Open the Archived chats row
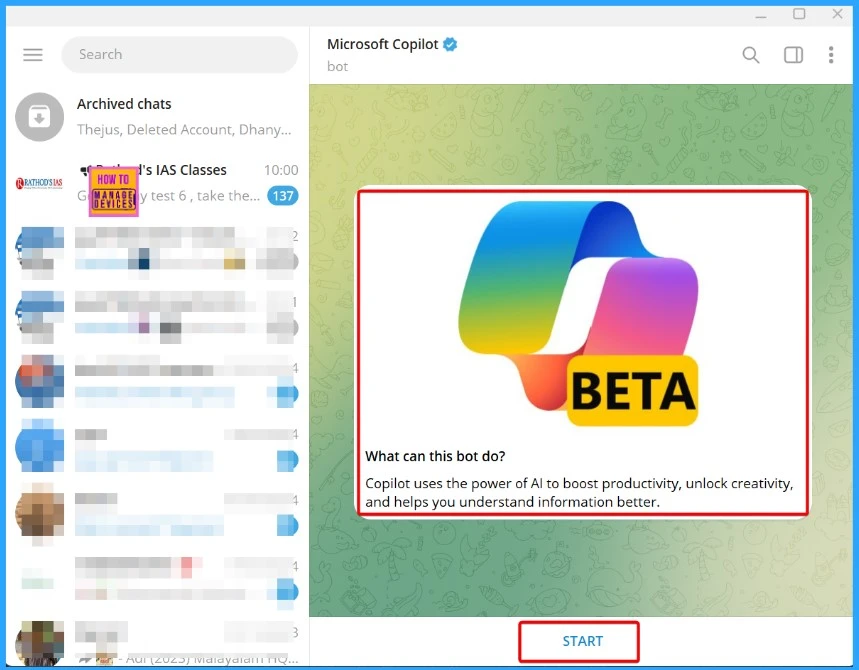This screenshot has height=670, width=859. pos(158,117)
